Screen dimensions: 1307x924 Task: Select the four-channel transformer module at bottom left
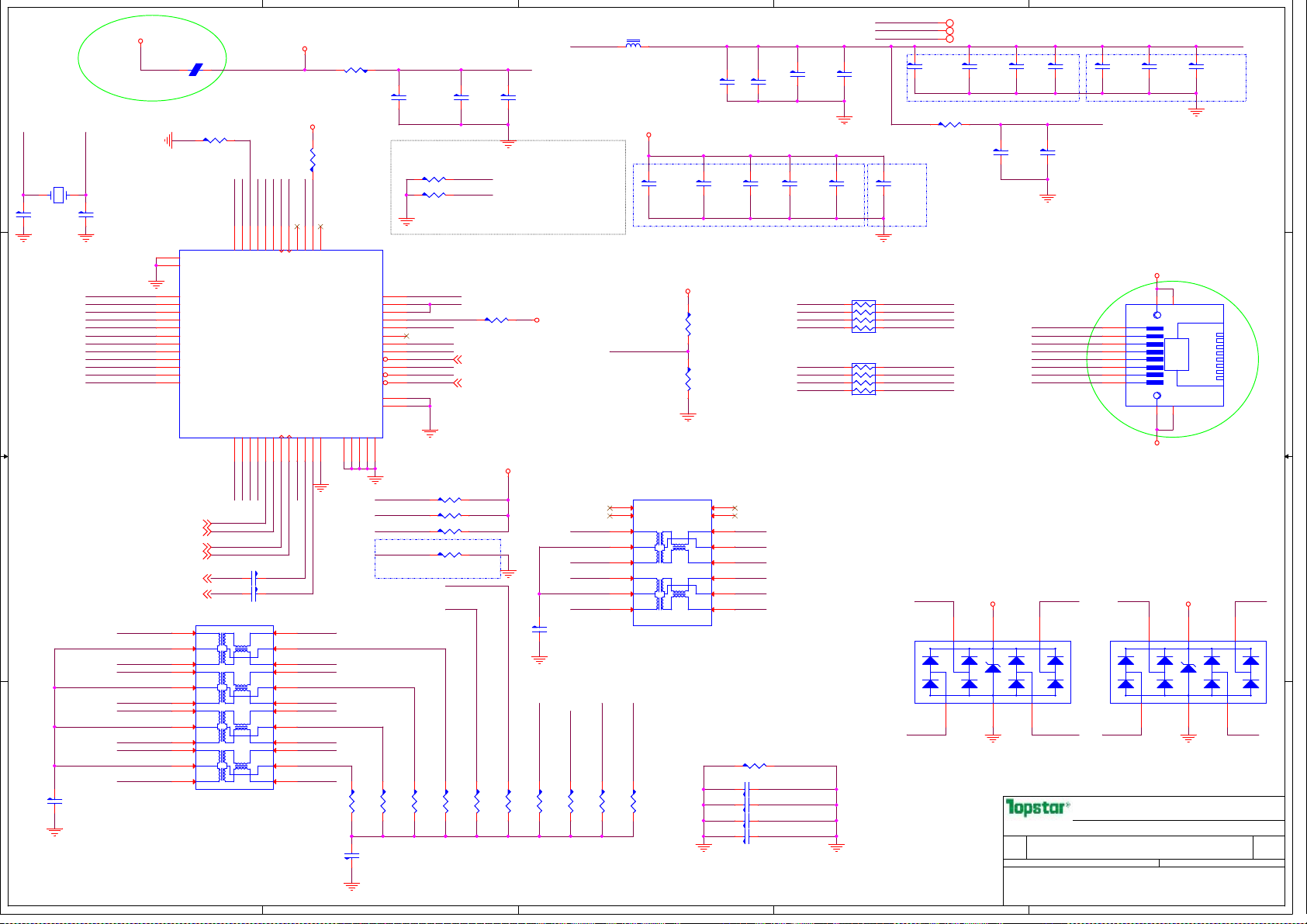[234, 707]
